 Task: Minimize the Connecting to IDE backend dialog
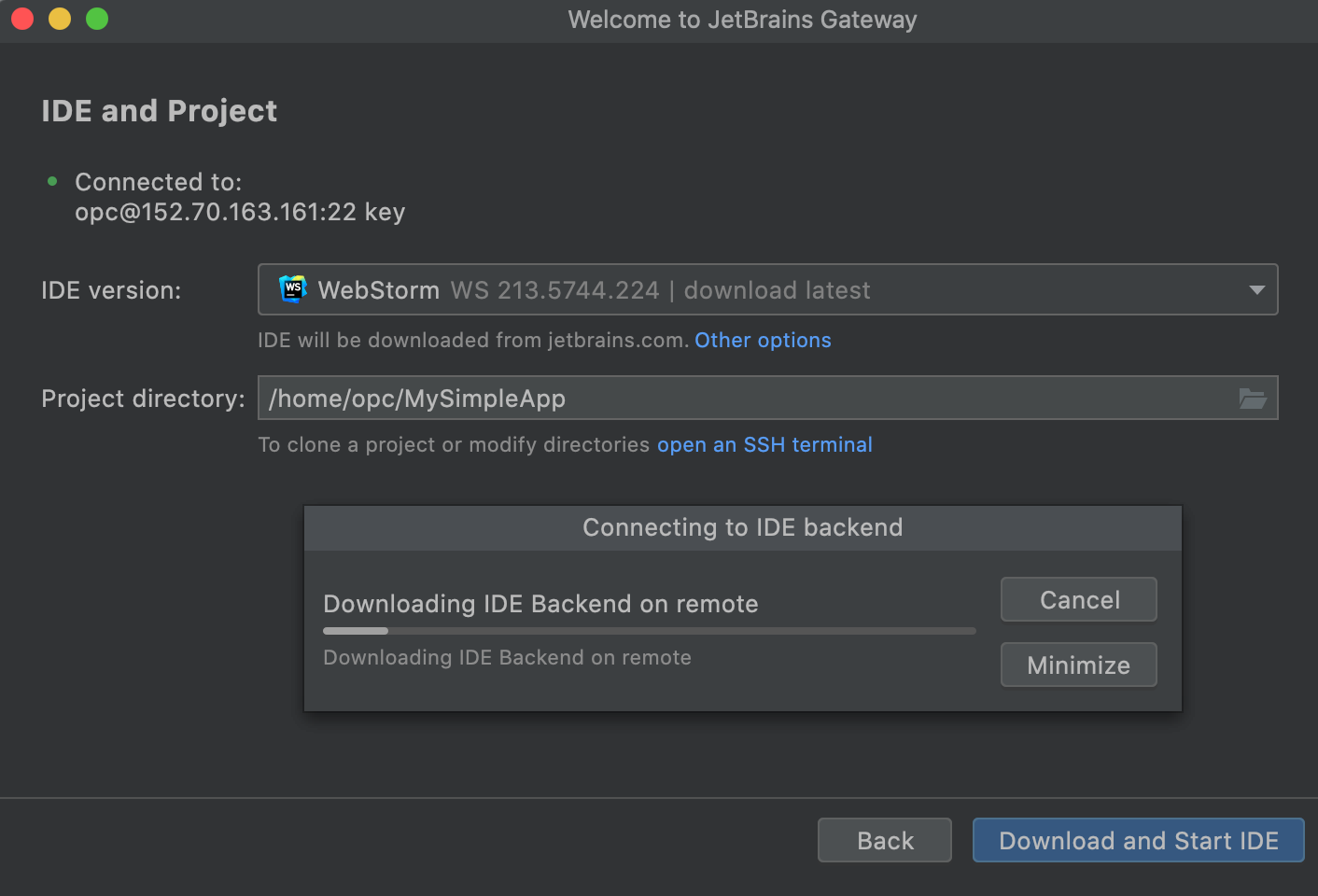point(1079,665)
